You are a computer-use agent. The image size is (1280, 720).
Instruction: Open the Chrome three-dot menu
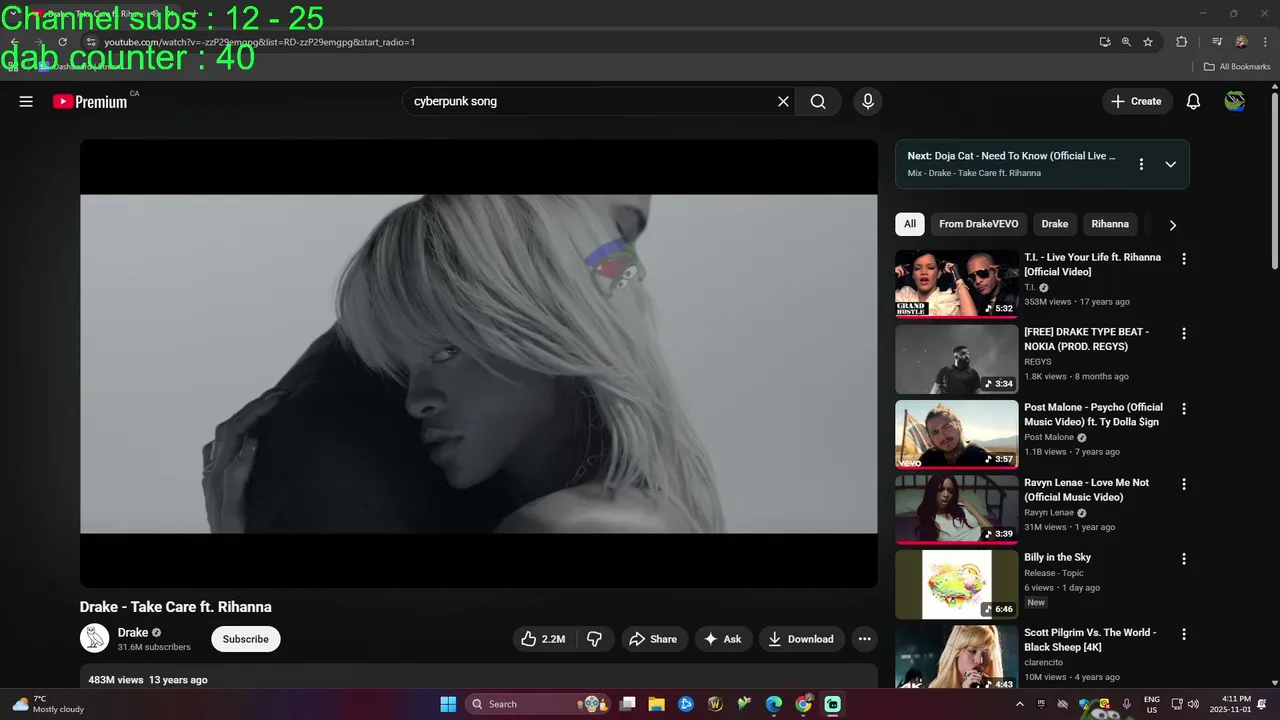1265,42
